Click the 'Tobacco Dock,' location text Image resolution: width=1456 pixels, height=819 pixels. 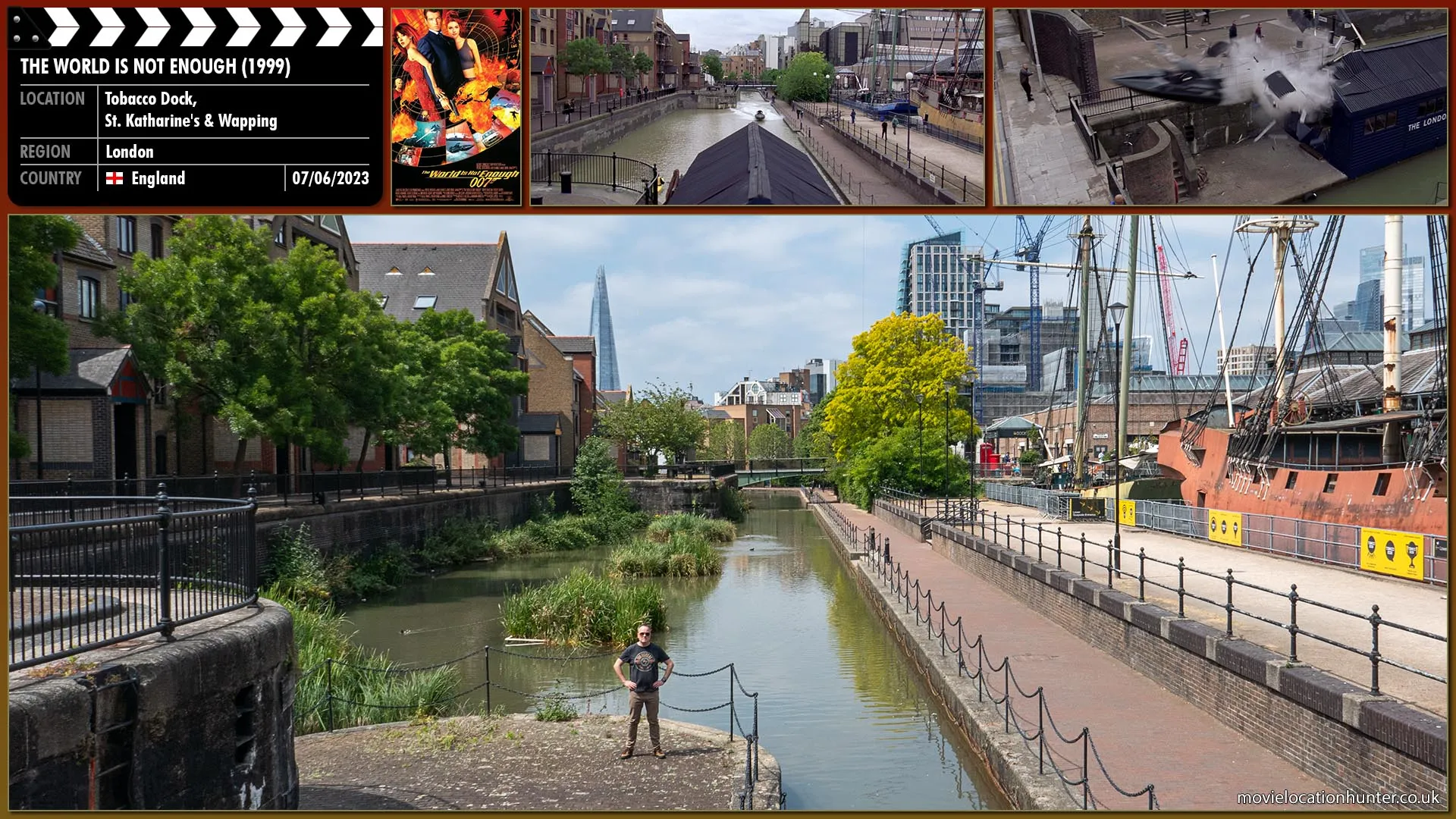point(151,99)
